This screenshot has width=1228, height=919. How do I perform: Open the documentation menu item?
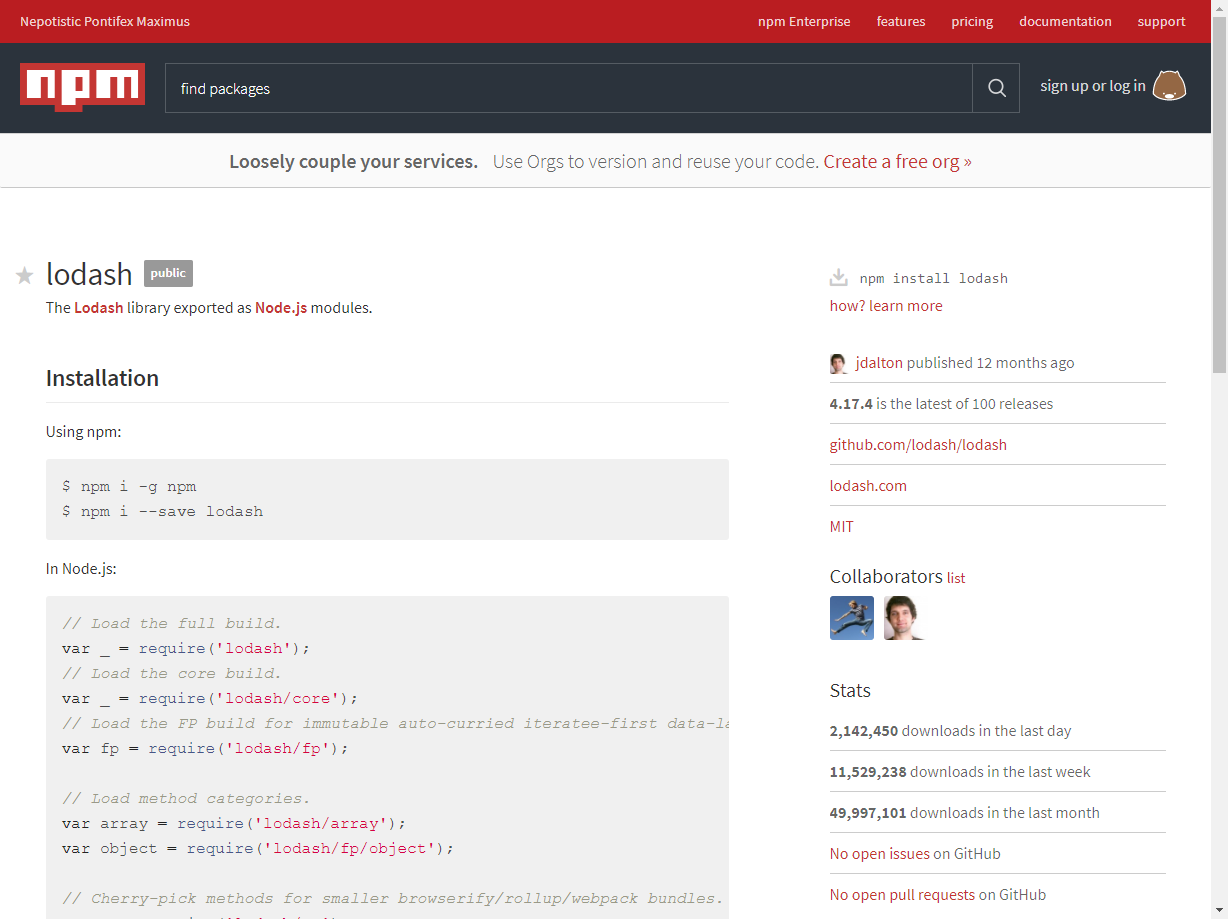pyautogui.click(x=1065, y=21)
